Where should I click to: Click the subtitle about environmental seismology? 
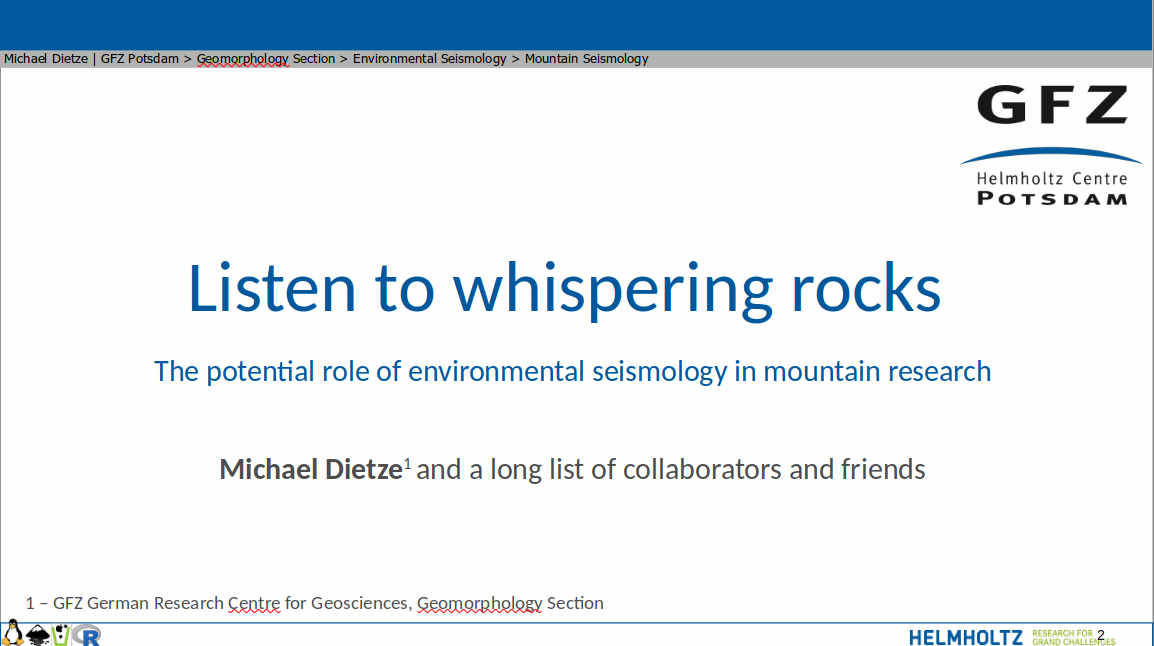(x=572, y=371)
